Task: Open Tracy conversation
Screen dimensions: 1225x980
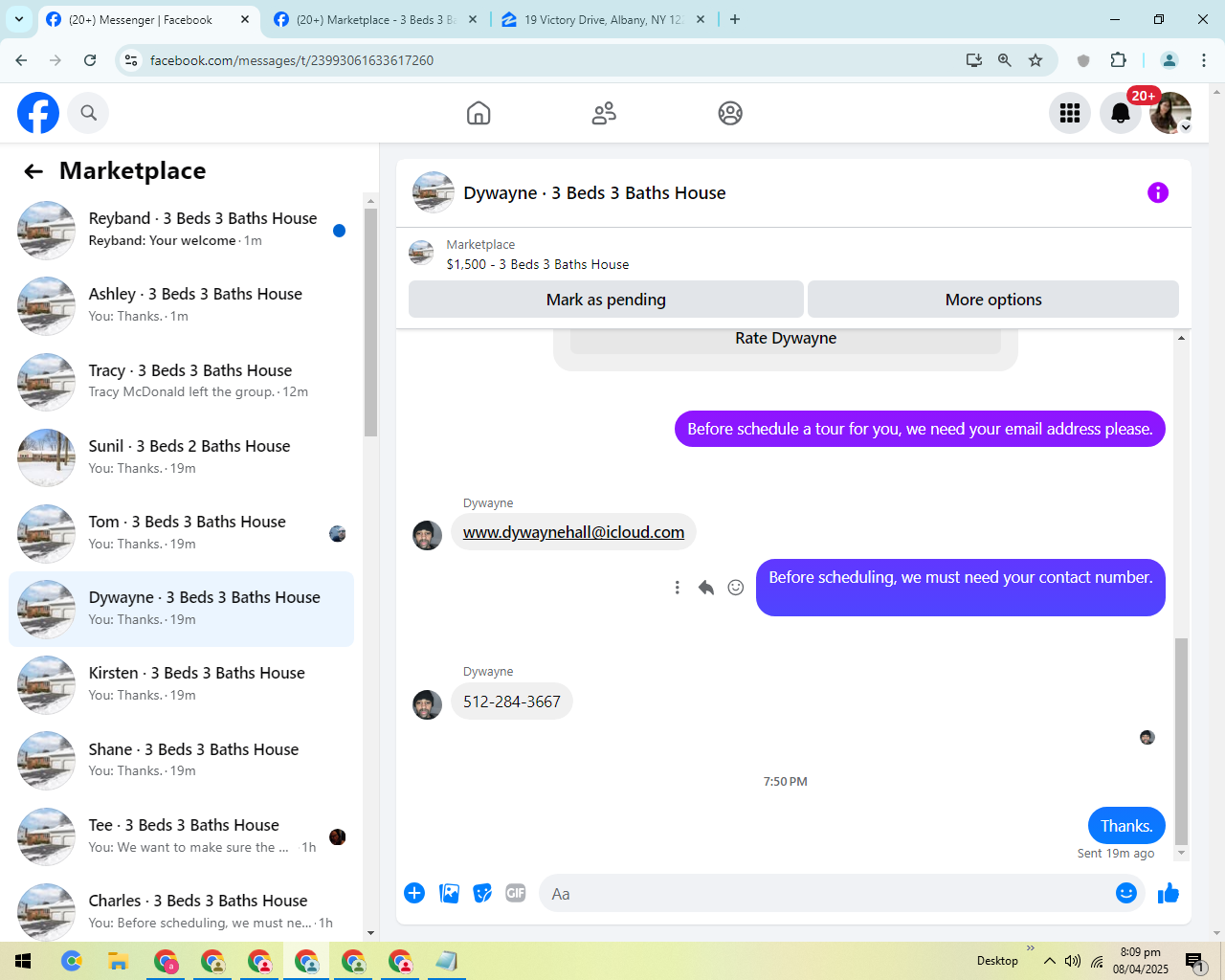Action: tap(182, 381)
